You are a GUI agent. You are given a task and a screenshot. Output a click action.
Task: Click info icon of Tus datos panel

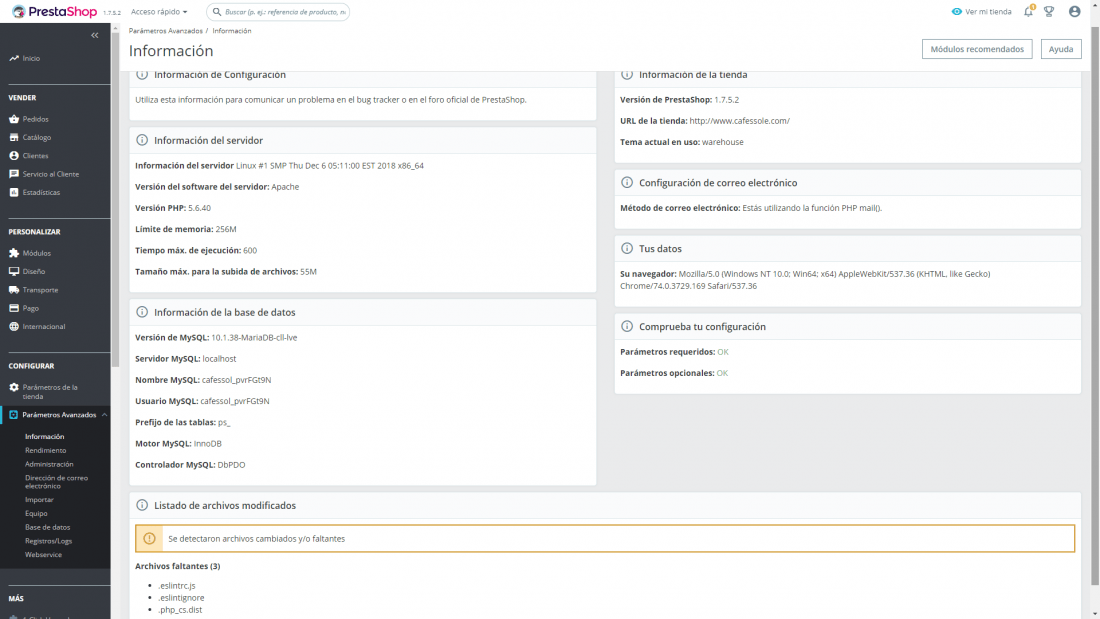(626, 248)
